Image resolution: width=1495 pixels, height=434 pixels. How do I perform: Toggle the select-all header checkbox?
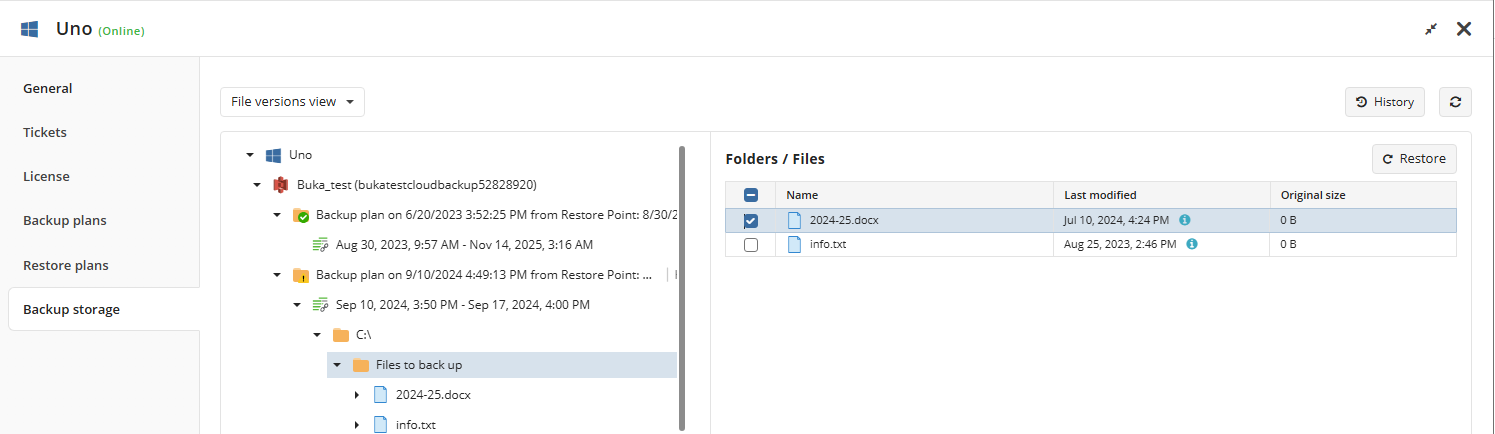click(751, 196)
